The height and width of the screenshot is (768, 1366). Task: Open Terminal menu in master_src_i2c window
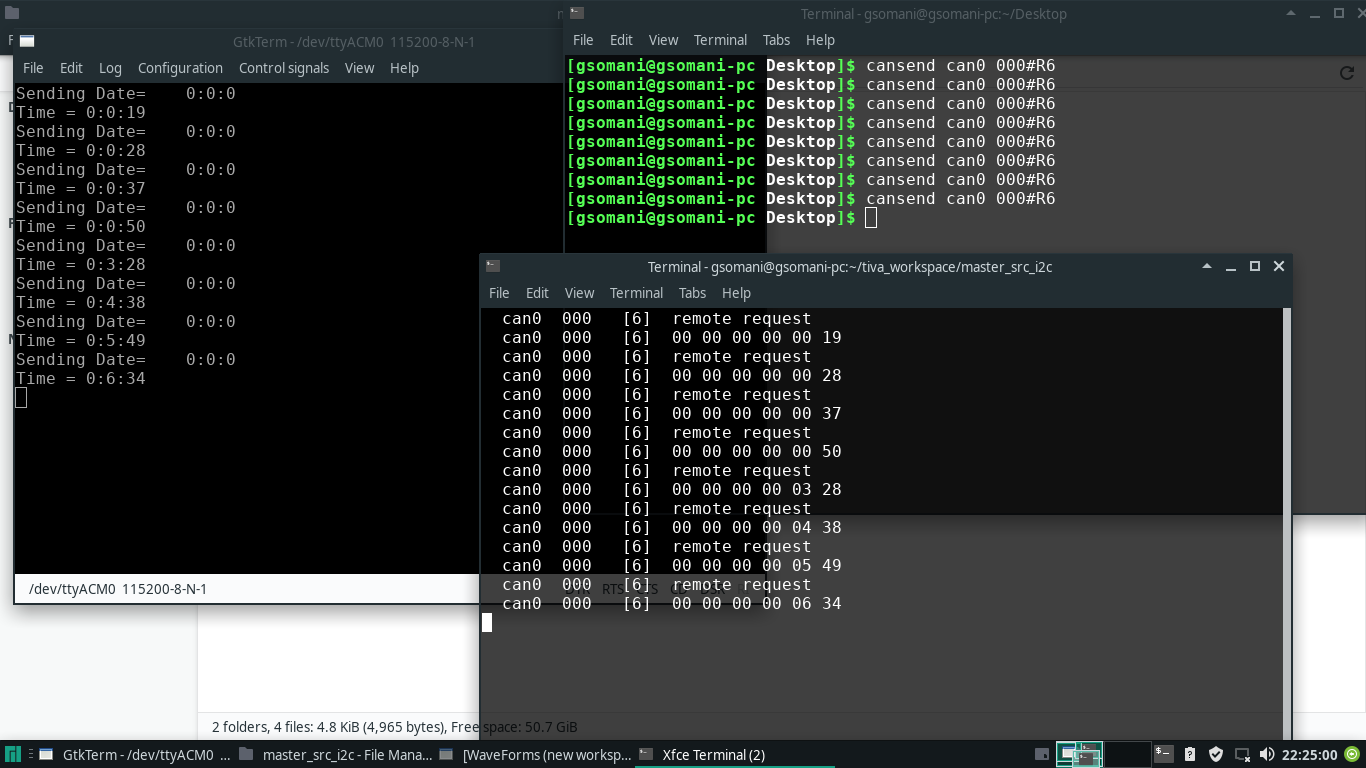pyautogui.click(x=636, y=293)
